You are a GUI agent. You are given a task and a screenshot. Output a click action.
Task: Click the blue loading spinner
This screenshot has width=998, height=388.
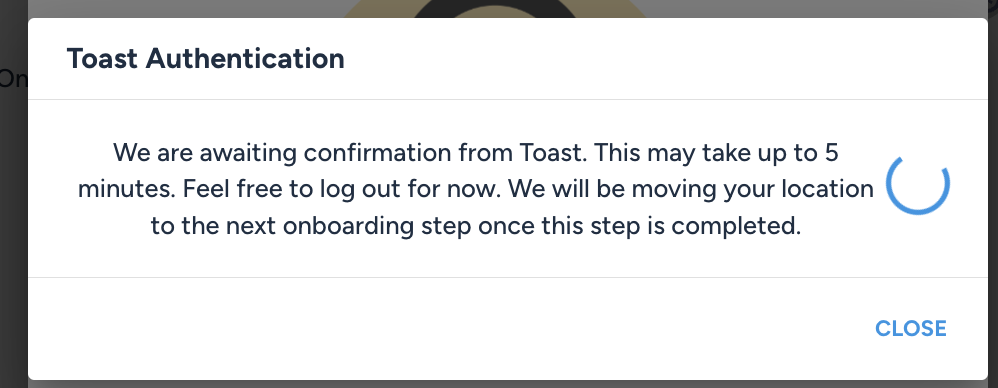coord(918,183)
